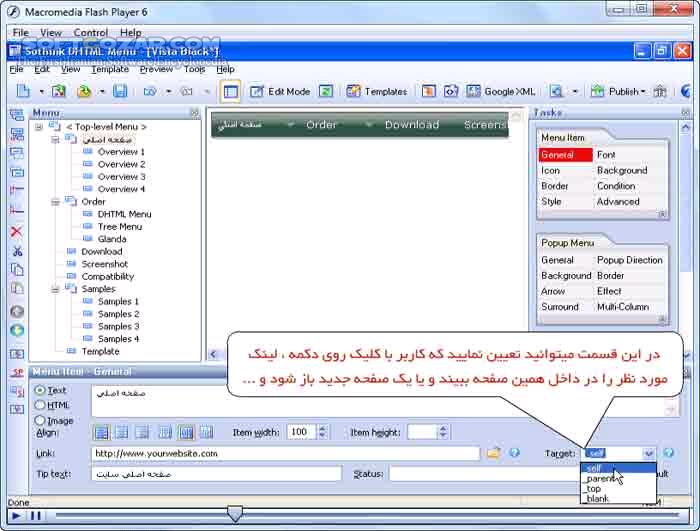Click the fourth alignment icon after Align

pos(165,432)
